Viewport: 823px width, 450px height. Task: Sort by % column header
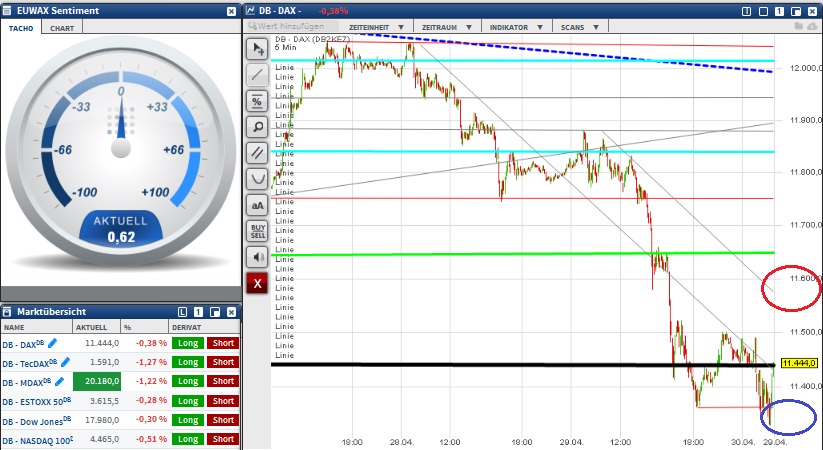click(144, 327)
